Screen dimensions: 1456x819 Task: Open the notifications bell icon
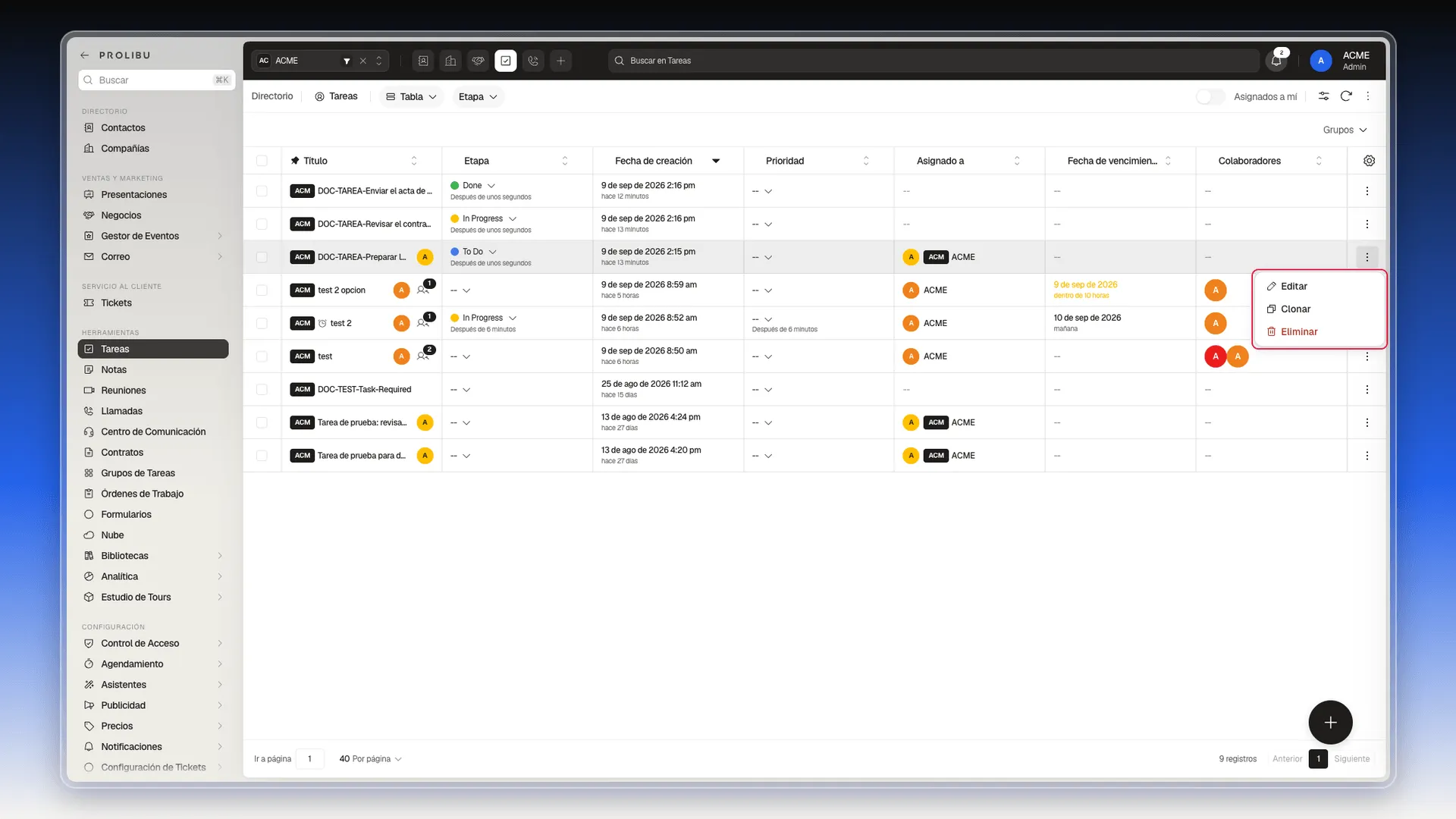[1276, 61]
